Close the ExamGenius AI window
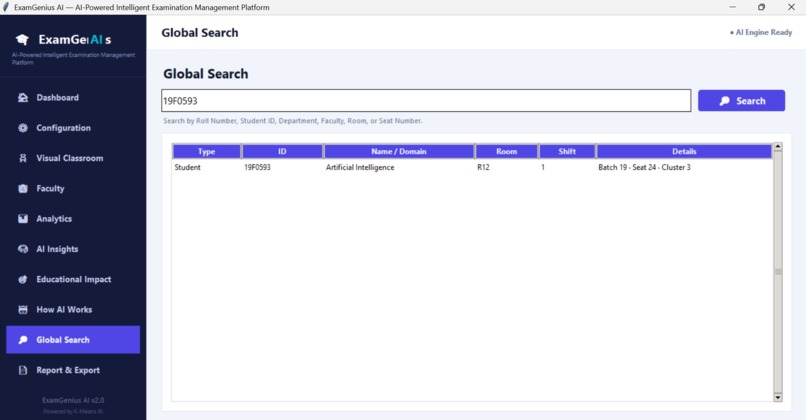The height and width of the screenshot is (420, 806). tap(791, 7)
